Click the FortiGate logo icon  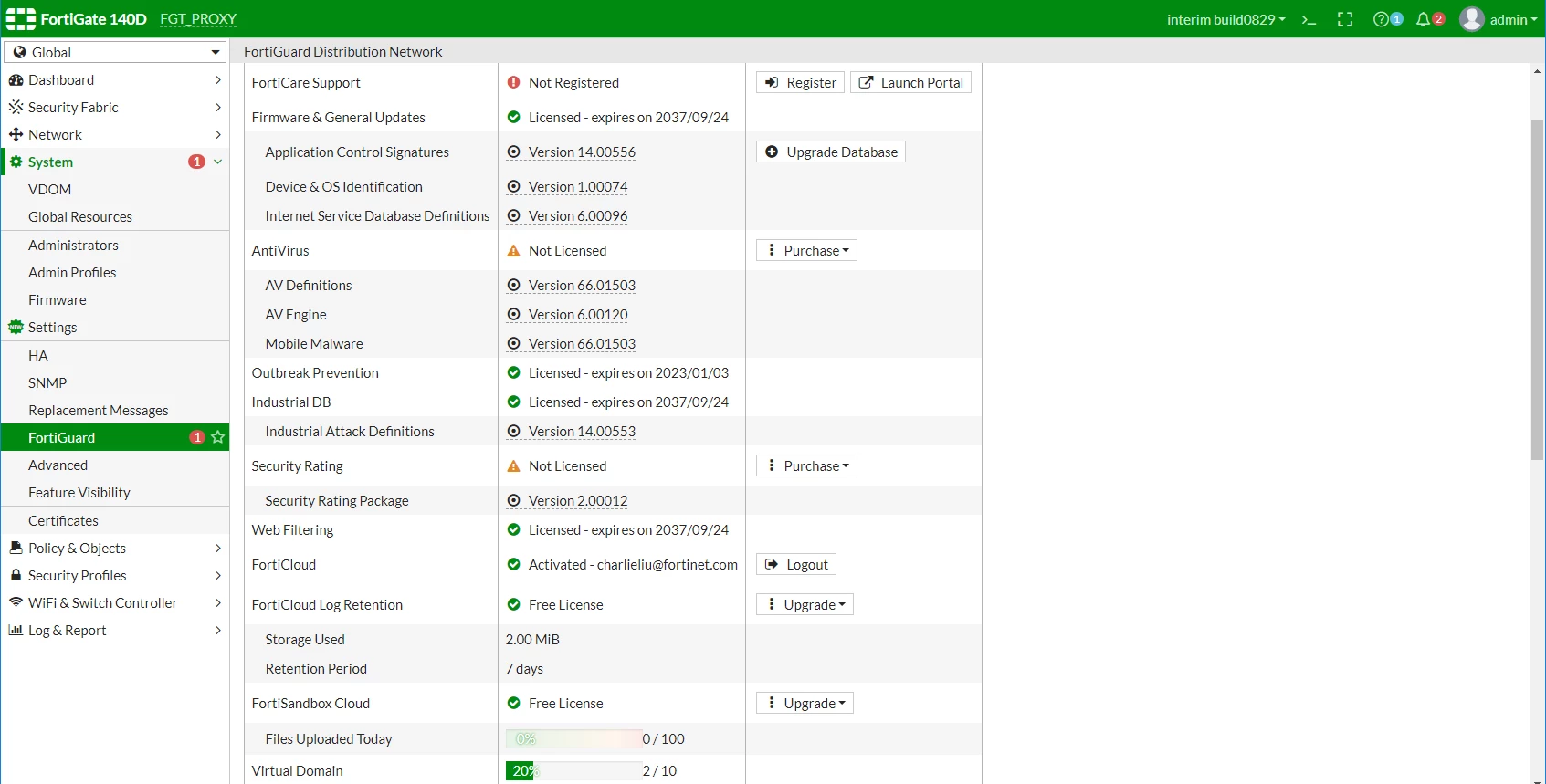[20, 19]
